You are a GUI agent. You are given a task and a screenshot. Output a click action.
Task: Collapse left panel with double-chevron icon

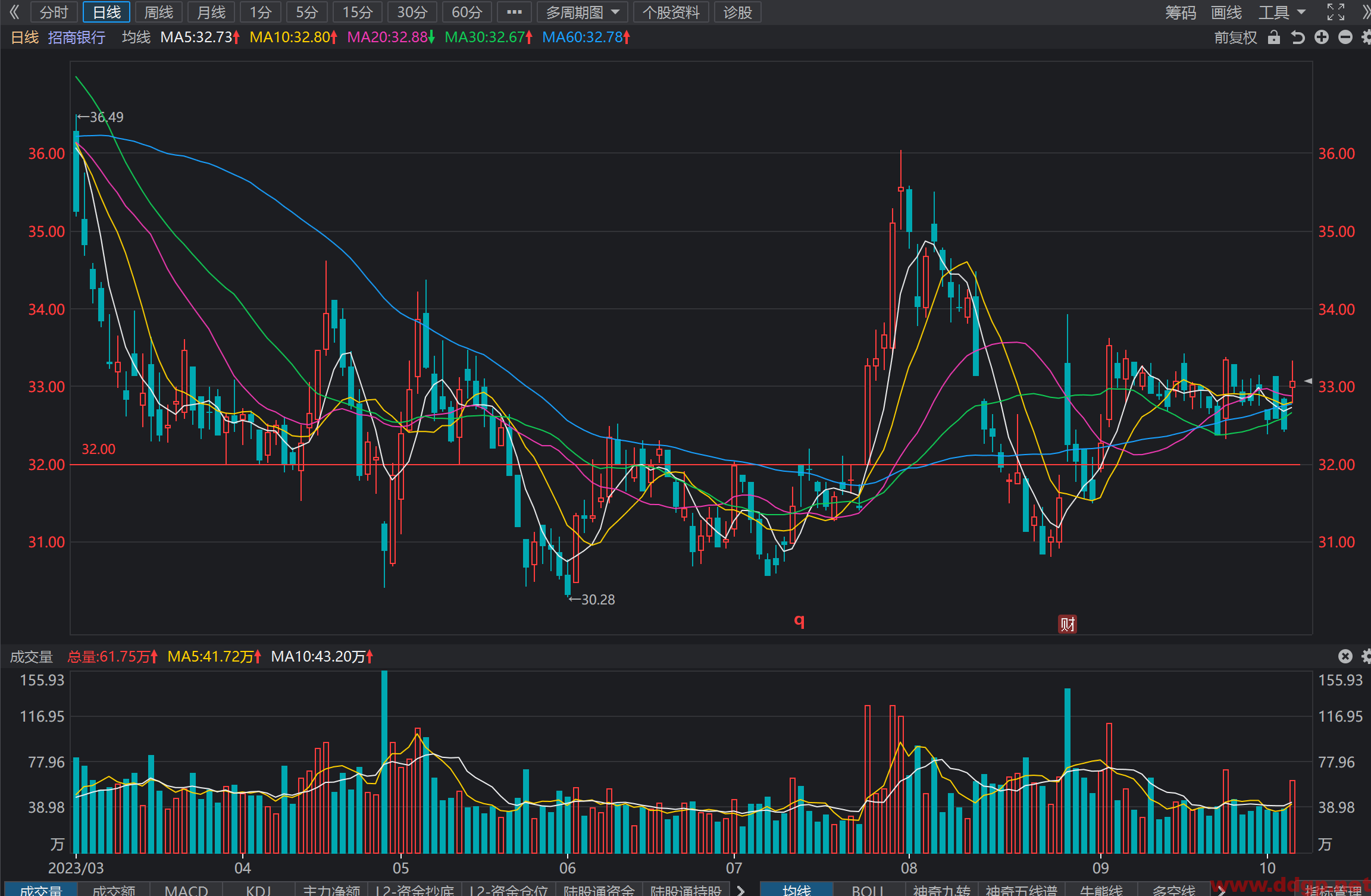click(x=14, y=12)
